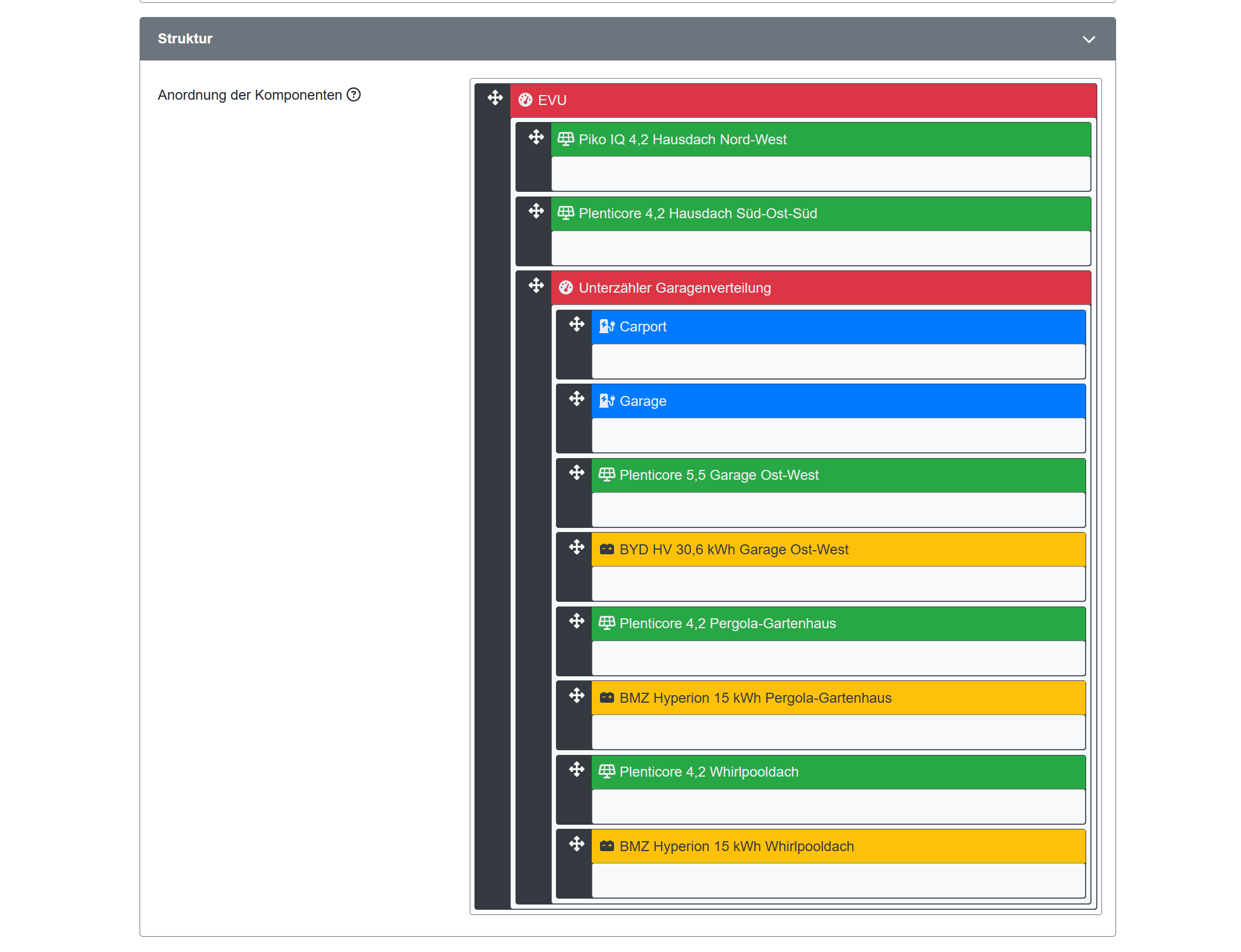This screenshot has width=1241, height=952.
Task: Click the counter gauge icon on EVU
Action: [525, 100]
